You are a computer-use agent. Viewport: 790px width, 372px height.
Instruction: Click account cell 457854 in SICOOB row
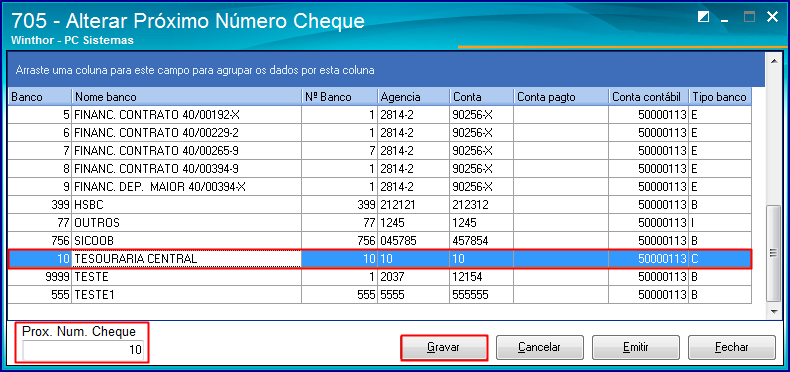[481, 241]
